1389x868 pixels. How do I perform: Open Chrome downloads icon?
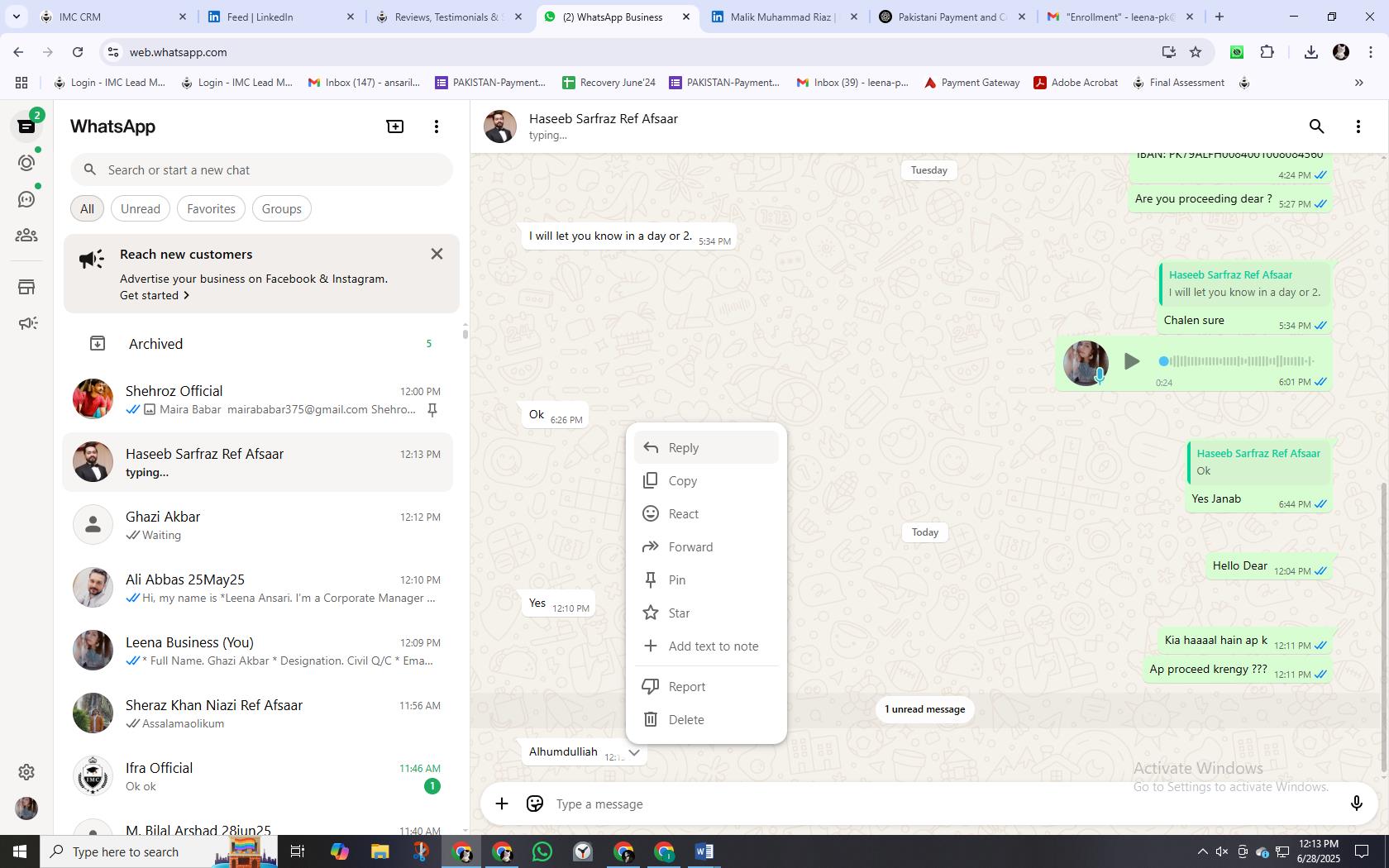1310,52
